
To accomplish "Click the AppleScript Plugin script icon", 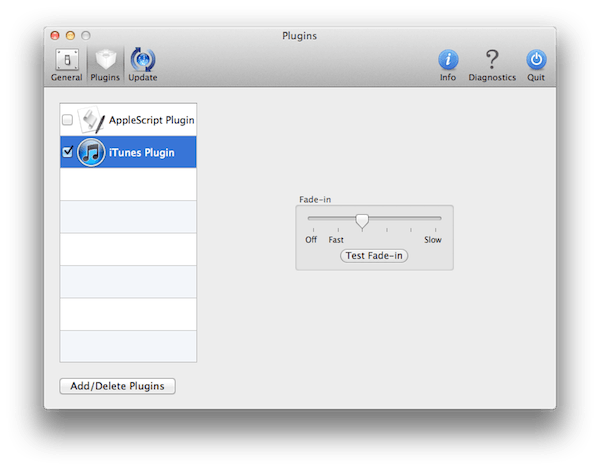I will coord(91,120).
